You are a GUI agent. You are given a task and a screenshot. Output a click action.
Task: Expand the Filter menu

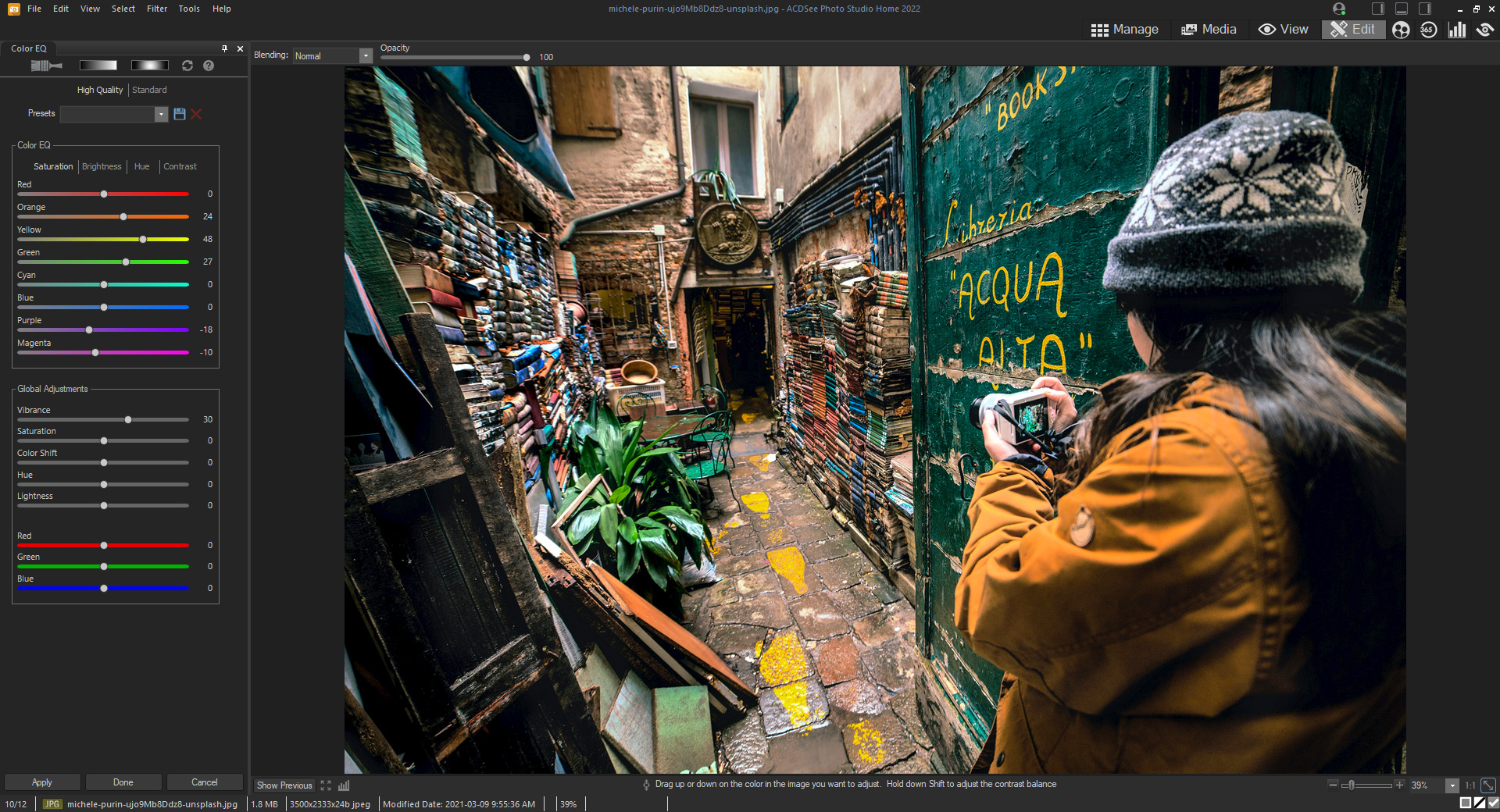coord(156,9)
